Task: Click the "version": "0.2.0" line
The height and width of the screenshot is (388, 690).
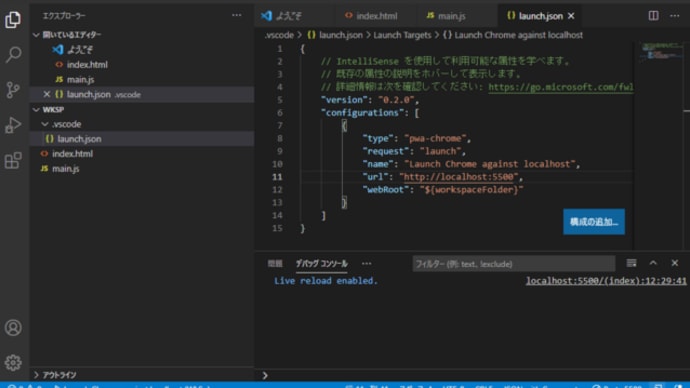Action: pyautogui.click(x=370, y=100)
